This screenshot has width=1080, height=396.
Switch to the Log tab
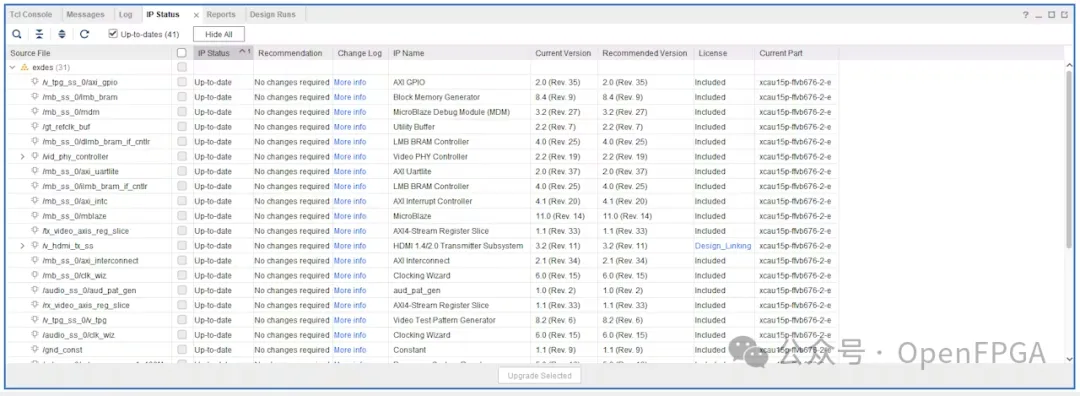(x=125, y=14)
